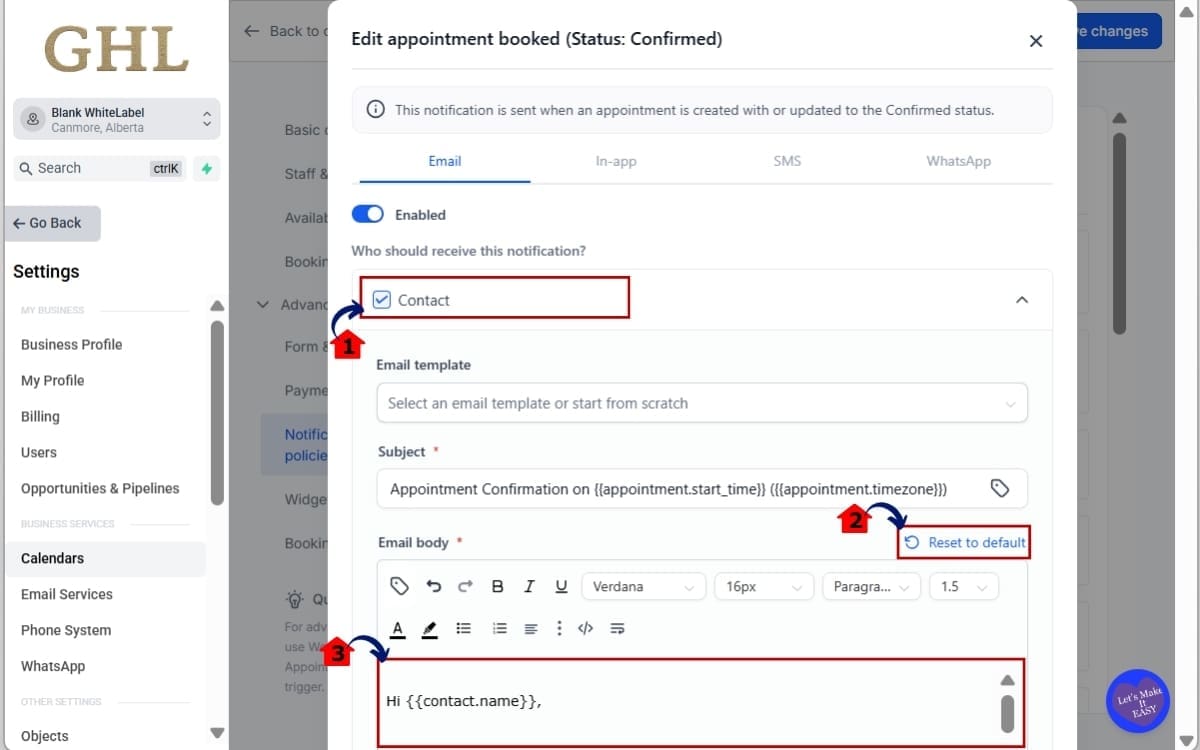Toggle bold formatting
The width and height of the screenshot is (1200, 750).
point(497,587)
